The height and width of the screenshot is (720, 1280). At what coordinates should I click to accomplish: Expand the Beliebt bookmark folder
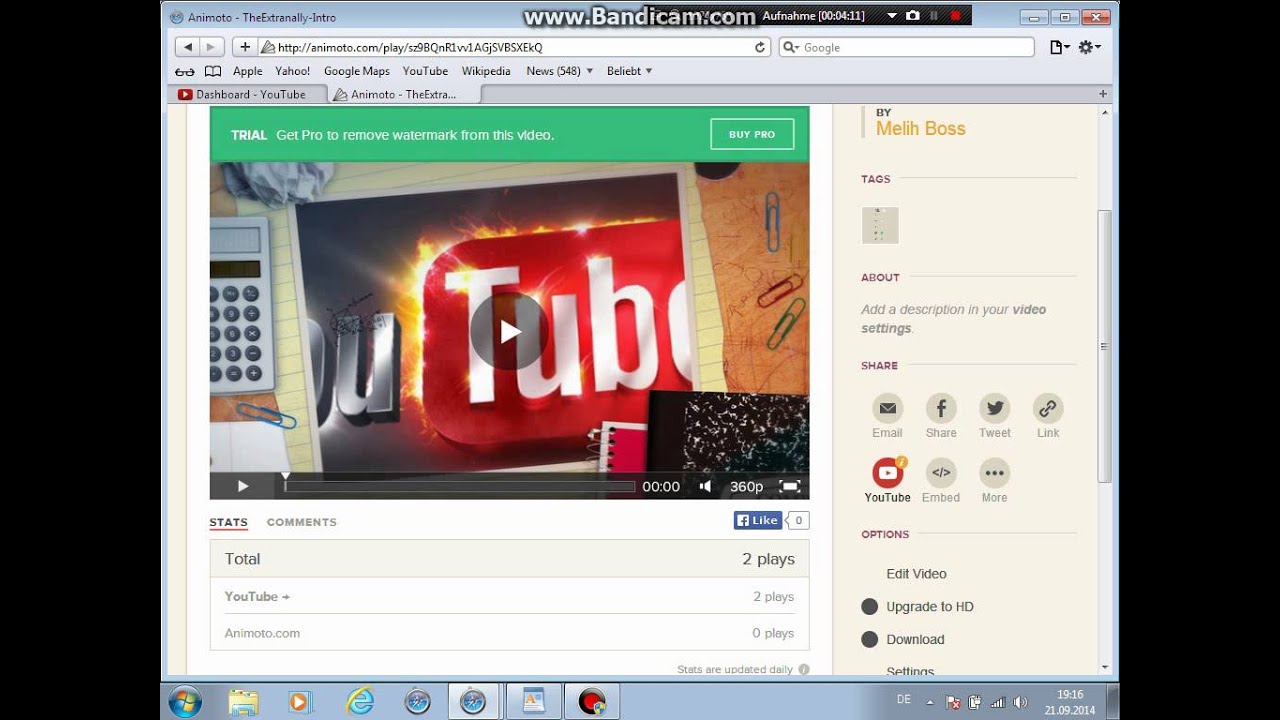630,71
